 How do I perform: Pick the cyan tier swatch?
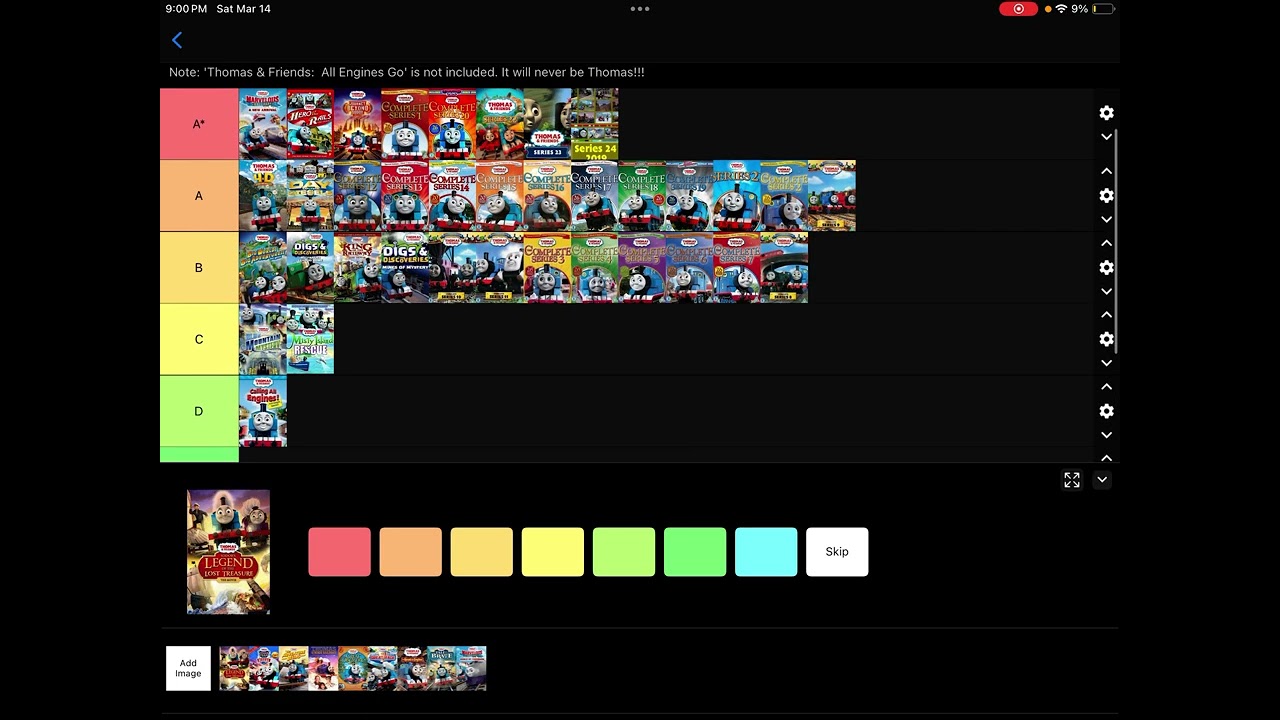765,552
